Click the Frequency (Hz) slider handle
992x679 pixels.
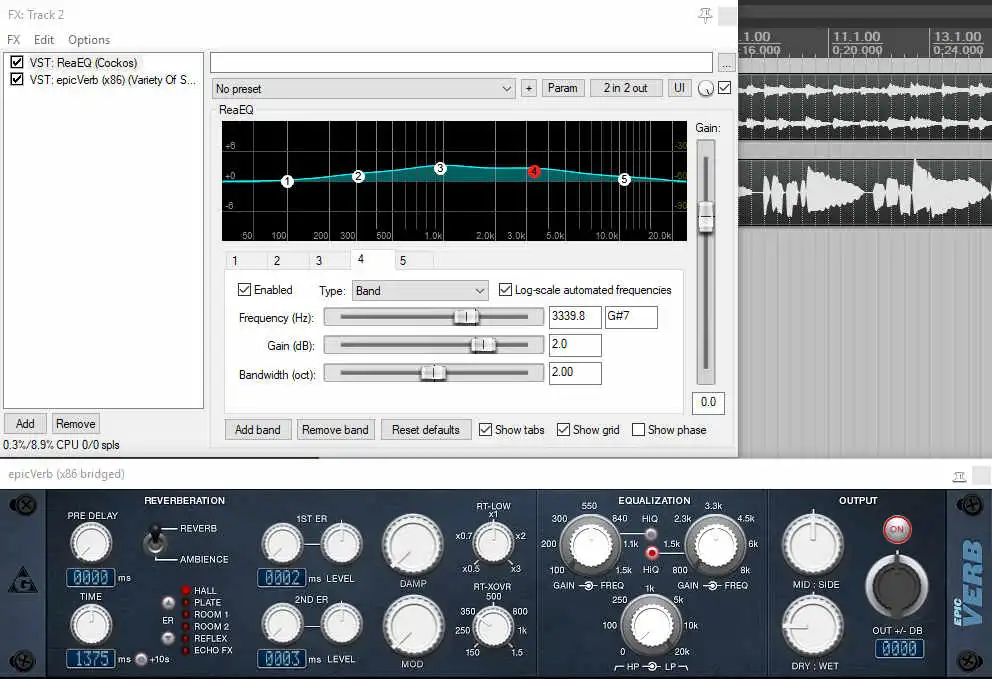(466, 316)
